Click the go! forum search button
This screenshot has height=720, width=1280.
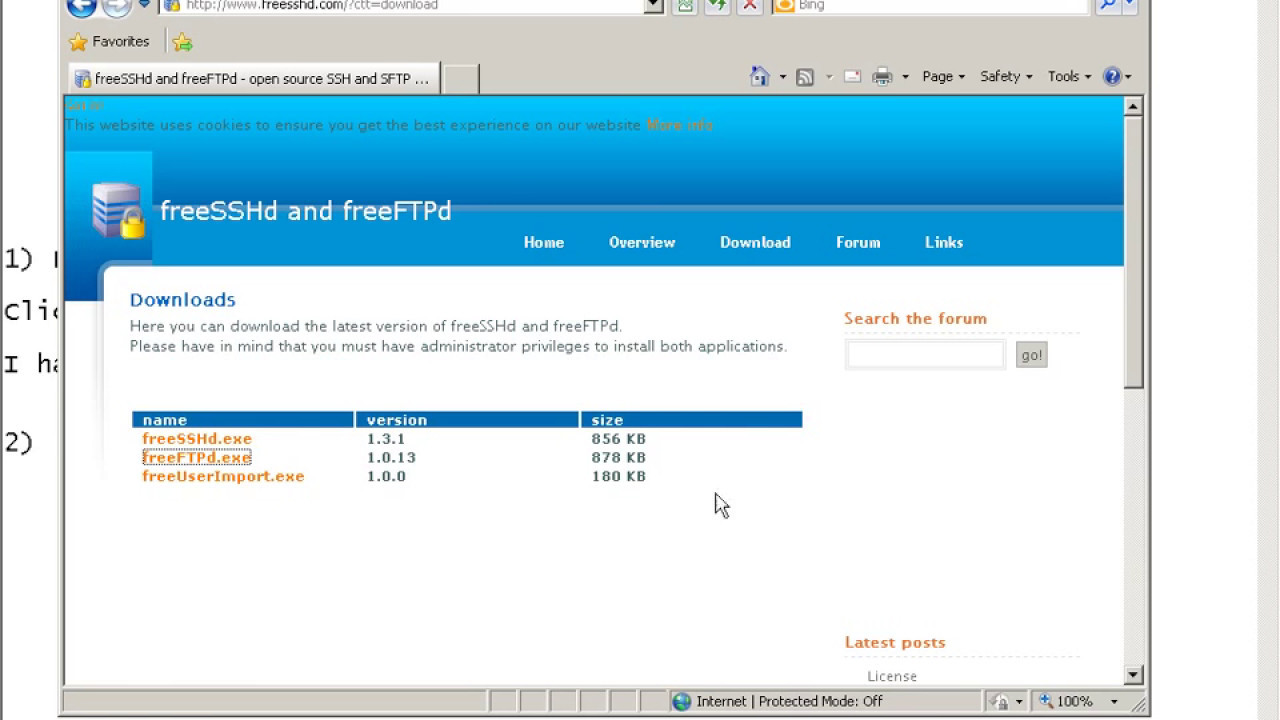point(1031,355)
